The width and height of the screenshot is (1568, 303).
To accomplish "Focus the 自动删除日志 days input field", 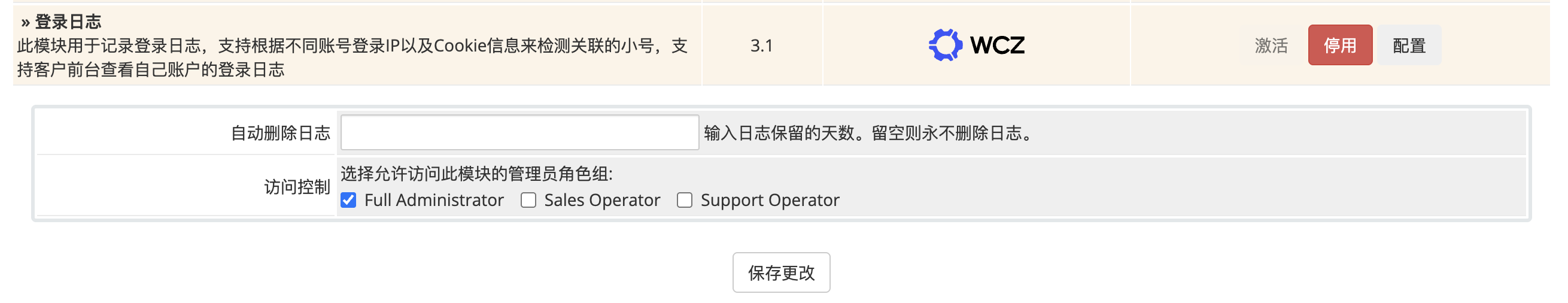I will tap(519, 133).
